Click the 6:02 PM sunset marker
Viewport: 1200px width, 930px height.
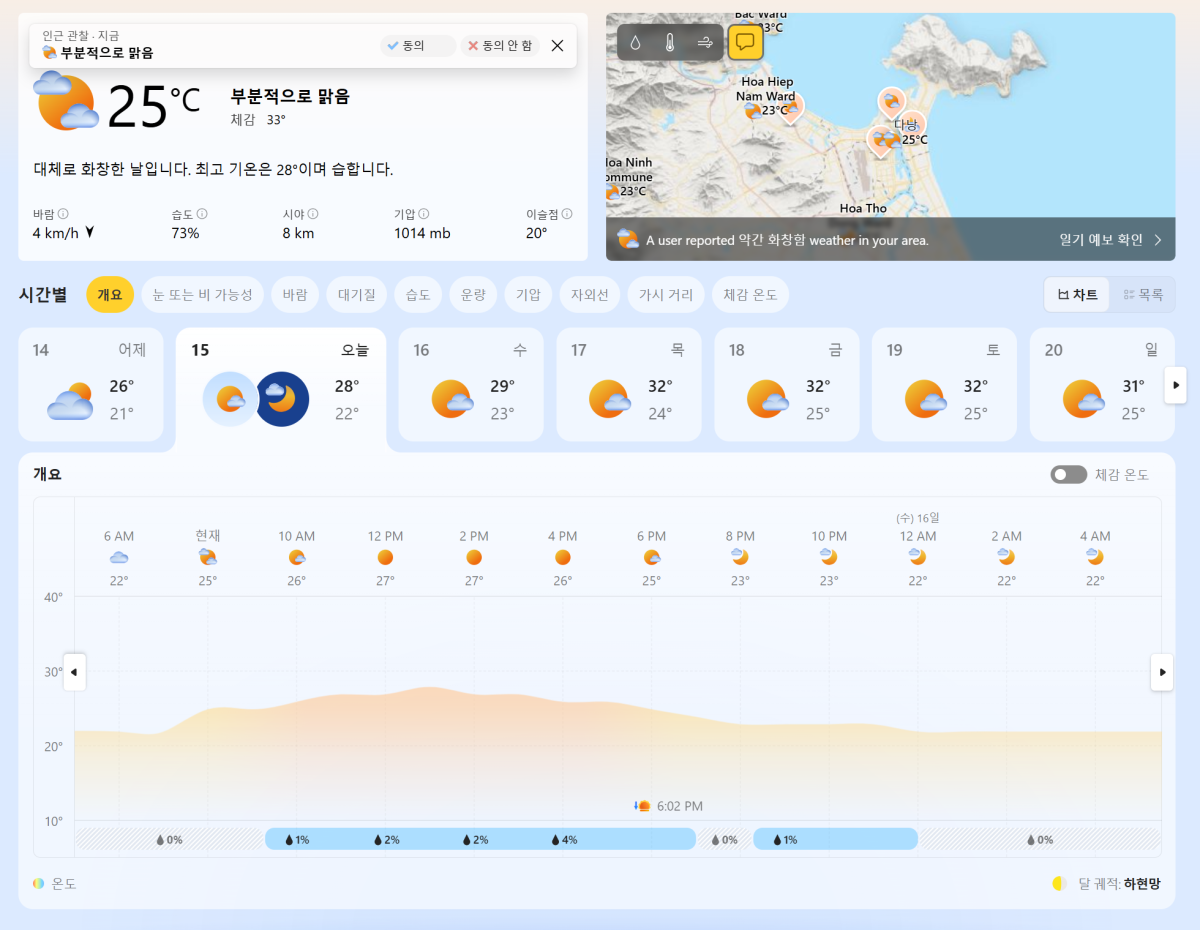(669, 806)
